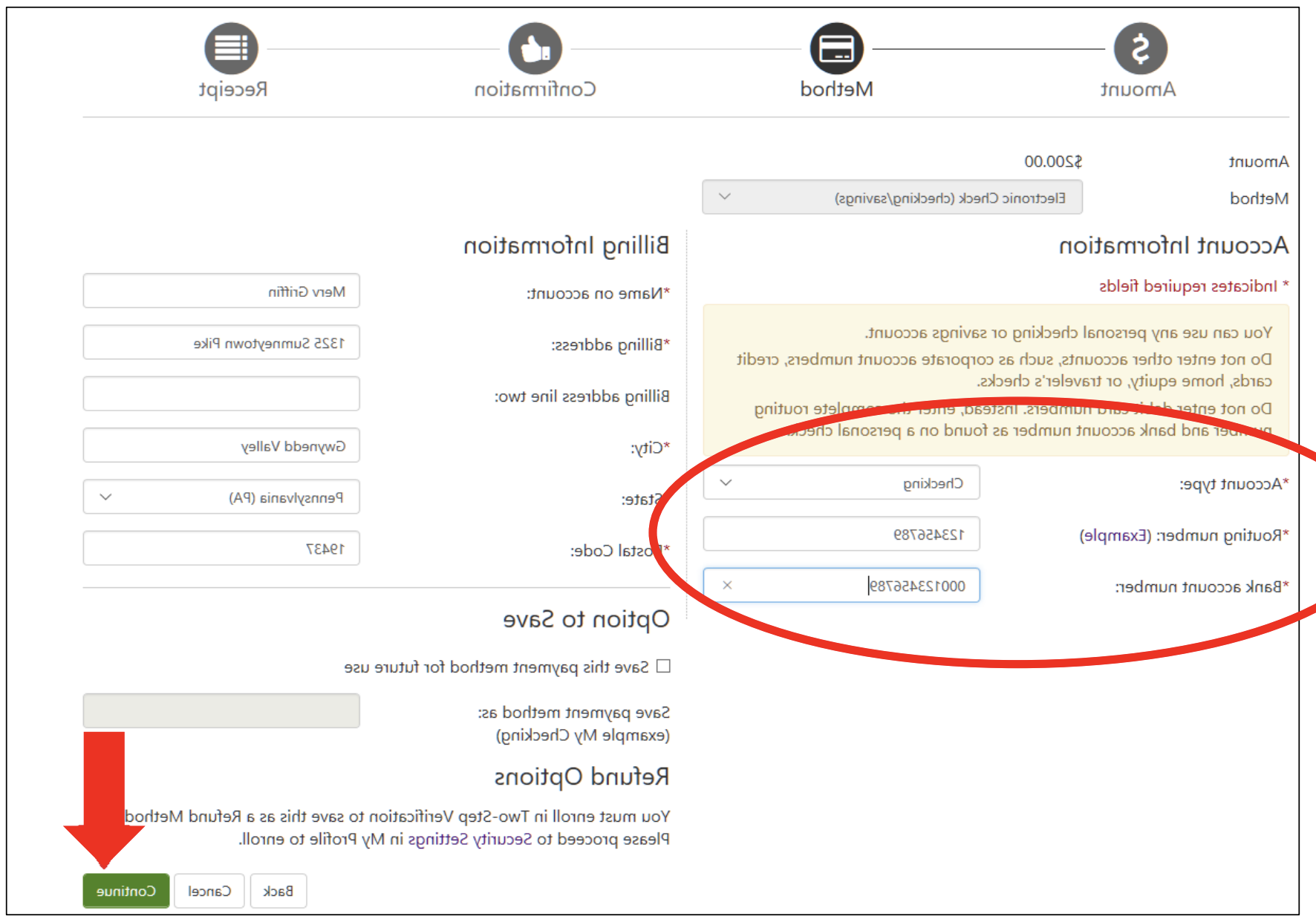The image size is (1316, 922).
Task: Click the Postal Code field
Action: [221, 548]
